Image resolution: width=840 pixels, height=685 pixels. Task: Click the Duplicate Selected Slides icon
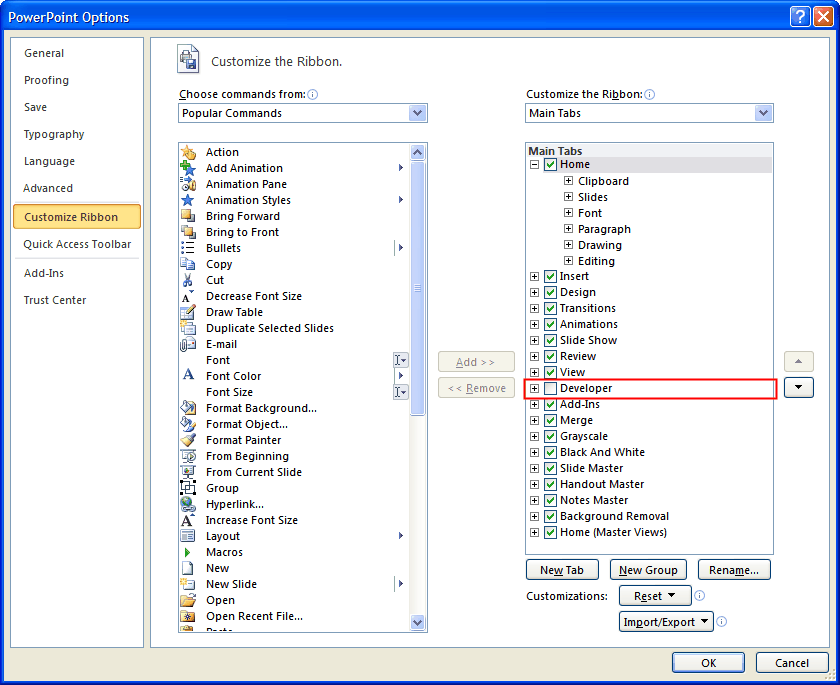click(188, 328)
